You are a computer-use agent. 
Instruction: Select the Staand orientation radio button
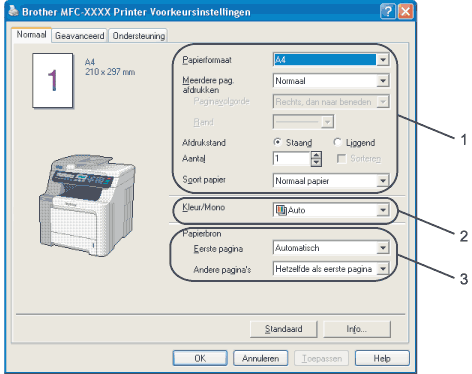click(277, 142)
